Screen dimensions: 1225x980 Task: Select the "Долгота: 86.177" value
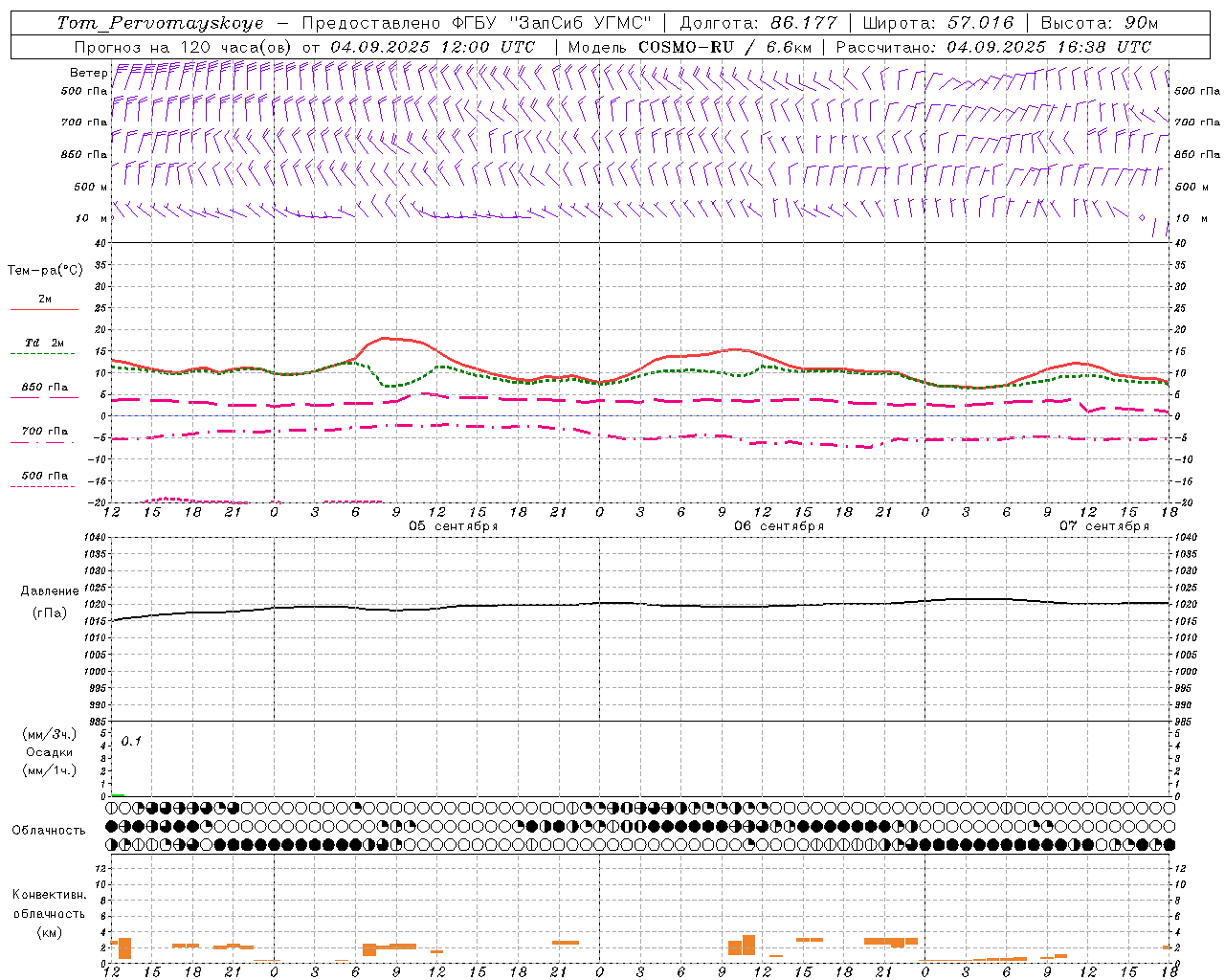coord(758,23)
